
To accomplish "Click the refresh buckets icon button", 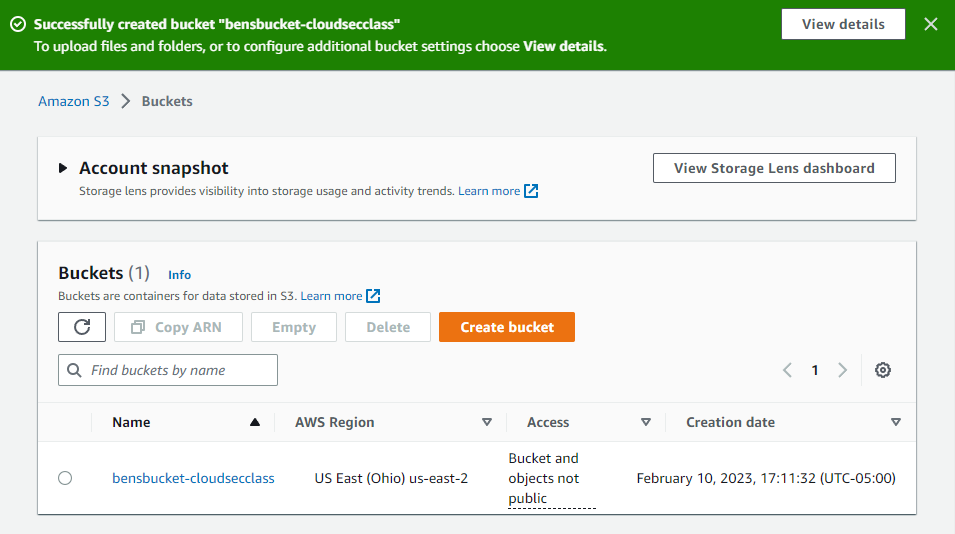I will (82, 327).
